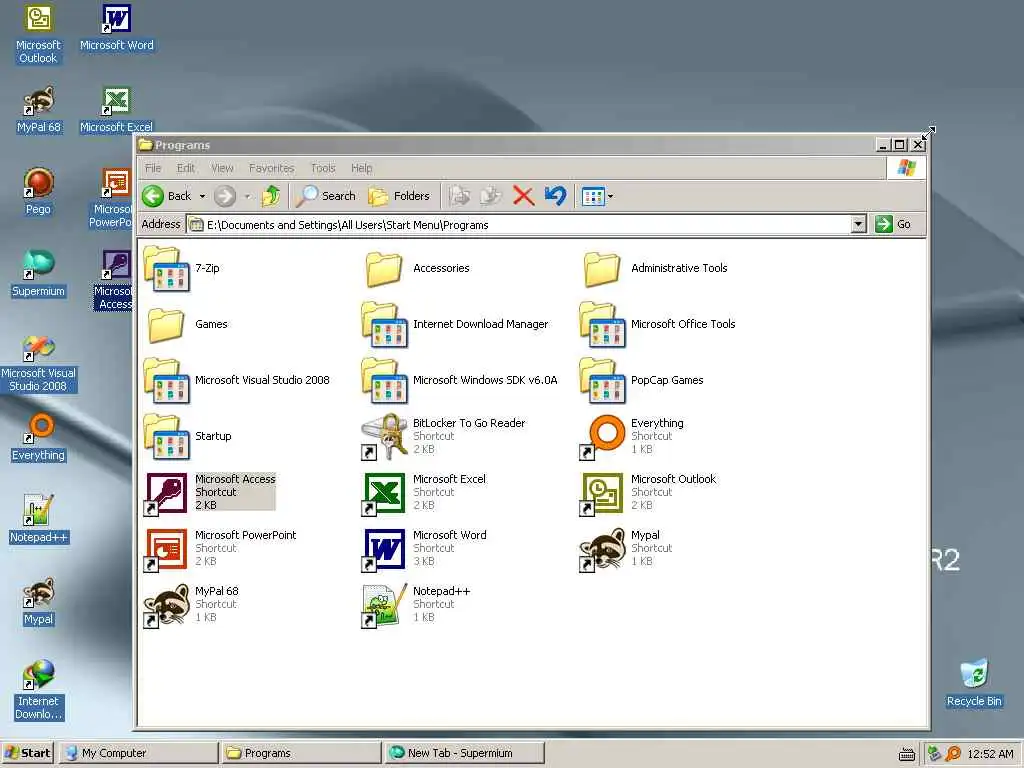The width and height of the screenshot is (1024, 768).
Task: Select Microsoft Windows SDK v6.0A folder
Action: [460, 381]
